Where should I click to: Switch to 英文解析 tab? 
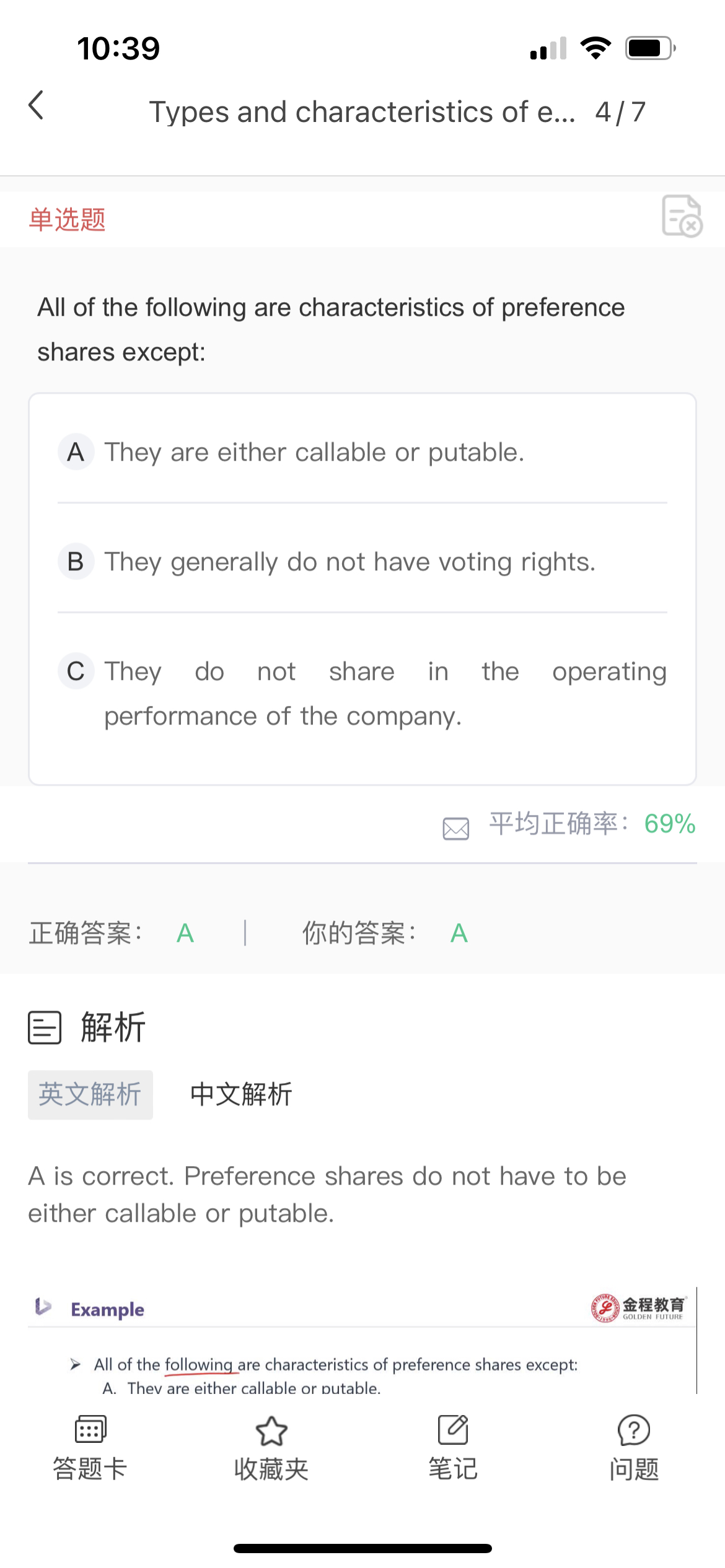tap(90, 1095)
